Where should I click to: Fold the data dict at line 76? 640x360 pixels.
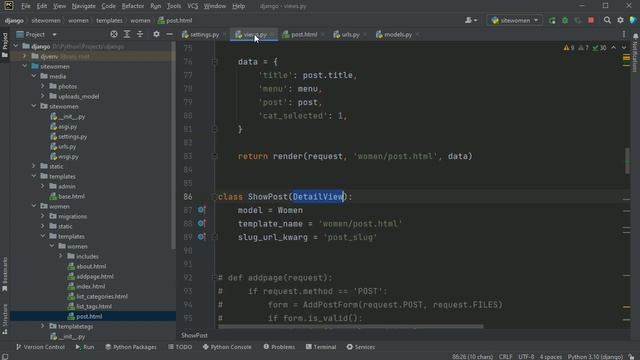click(x=214, y=62)
